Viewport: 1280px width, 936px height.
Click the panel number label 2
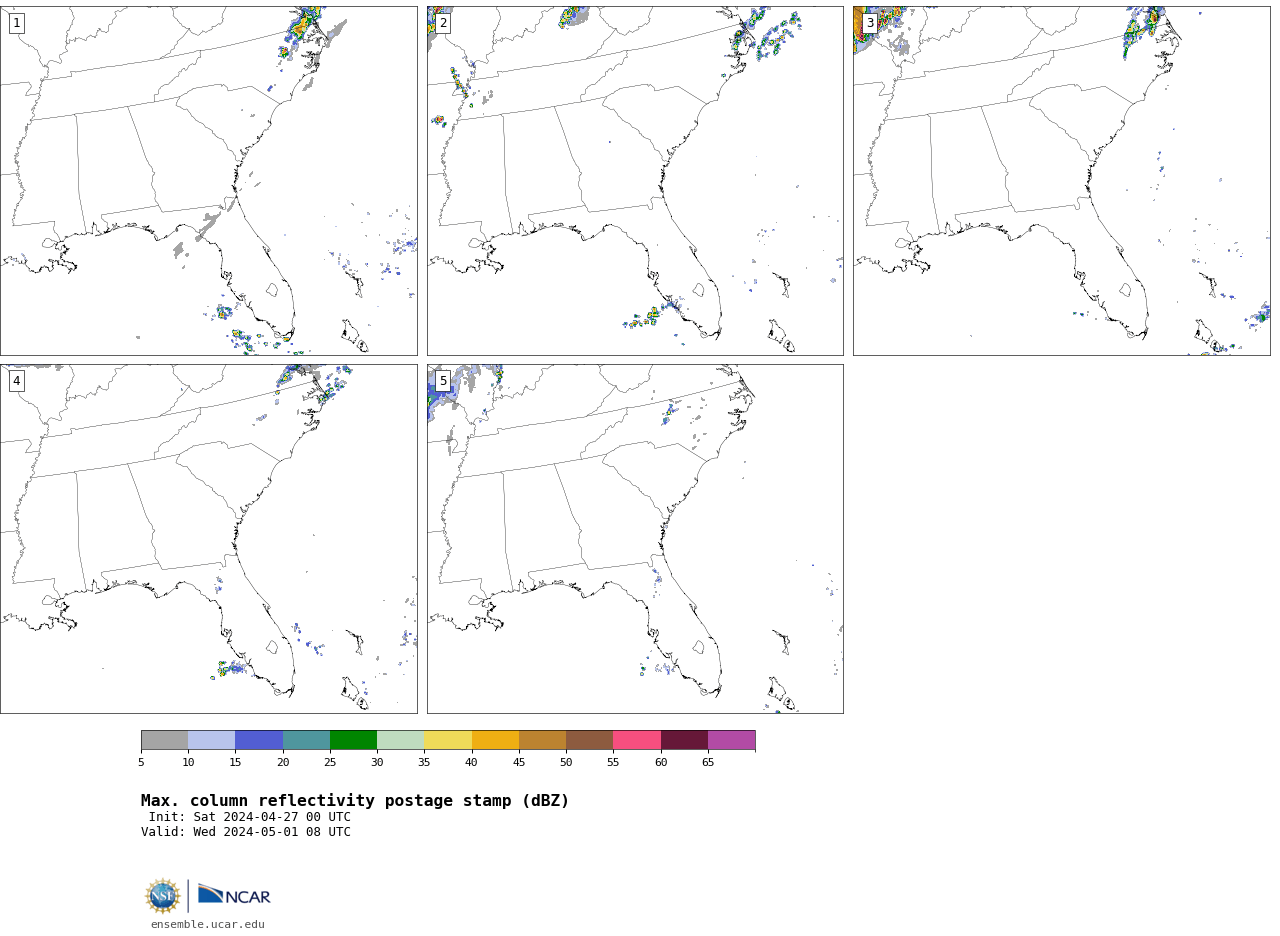point(443,23)
